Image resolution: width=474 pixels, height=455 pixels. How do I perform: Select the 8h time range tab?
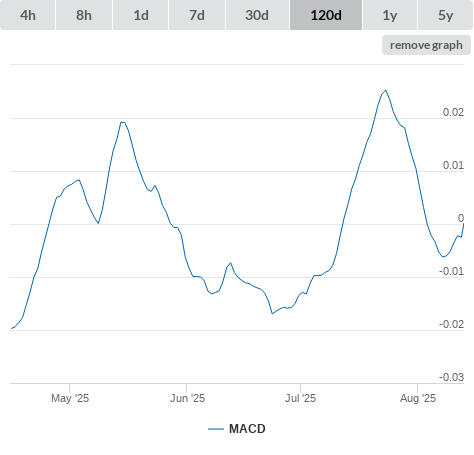pos(84,15)
